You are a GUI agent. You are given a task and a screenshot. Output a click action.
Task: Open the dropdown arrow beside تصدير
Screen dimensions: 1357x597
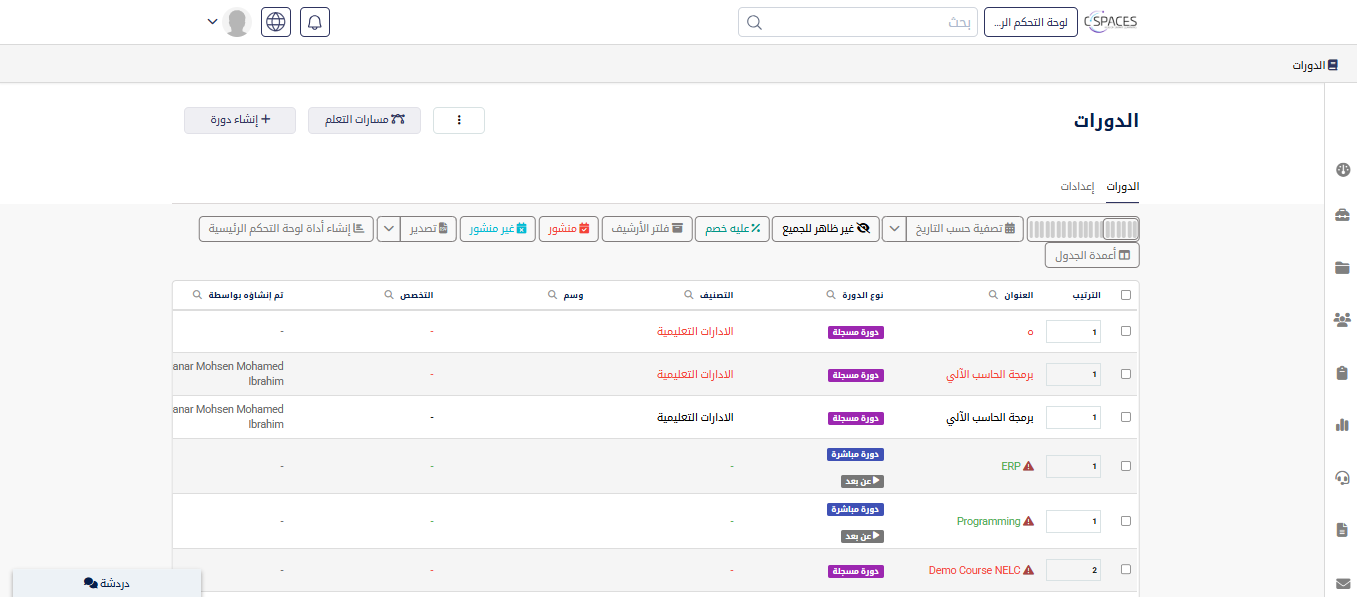point(388,229)
